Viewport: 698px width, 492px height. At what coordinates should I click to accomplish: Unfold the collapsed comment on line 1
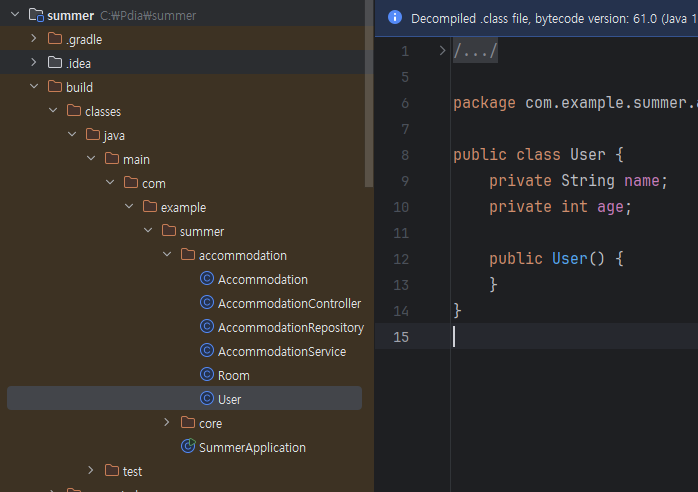click(x=442, y=51)
